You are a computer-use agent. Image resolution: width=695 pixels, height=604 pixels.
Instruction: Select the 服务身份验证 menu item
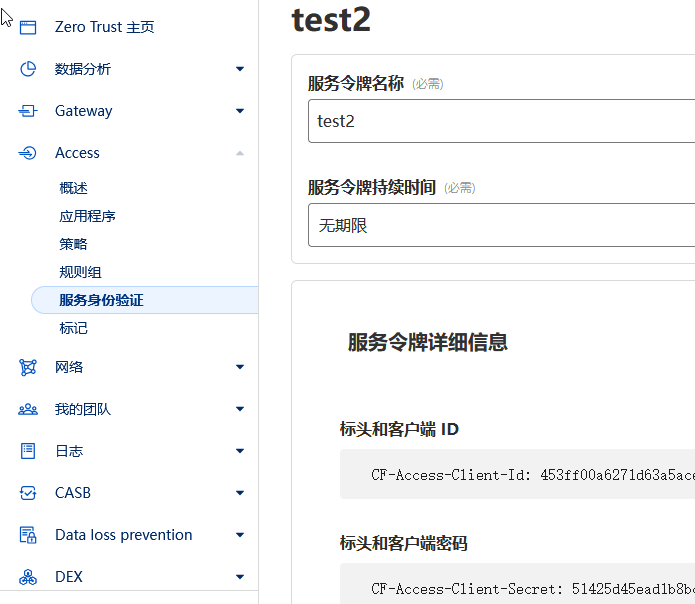pos(145,300)
